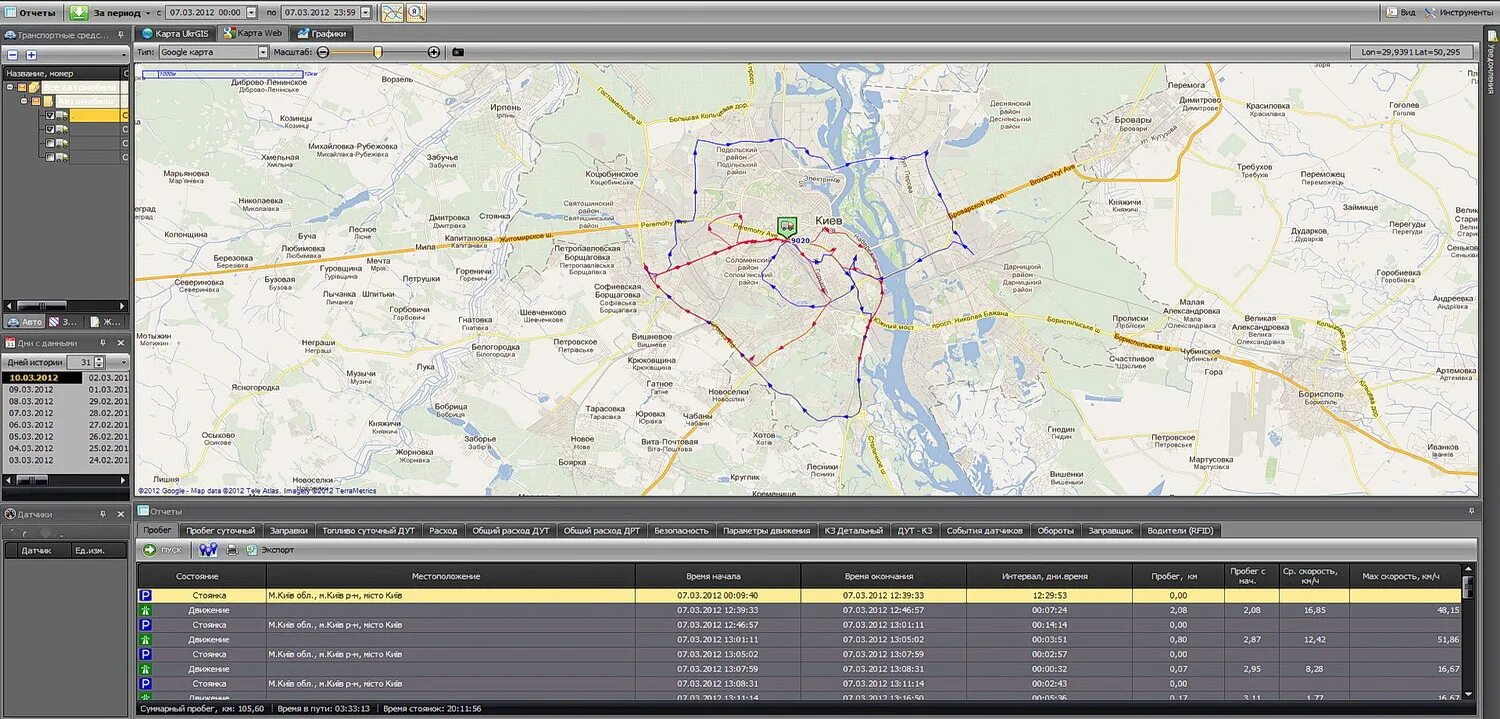The height and width of the screenshot is (719, 1500).
Task: Uncheck the first highlighted vehicle checkbox
Action: click(x=50, y=115)
